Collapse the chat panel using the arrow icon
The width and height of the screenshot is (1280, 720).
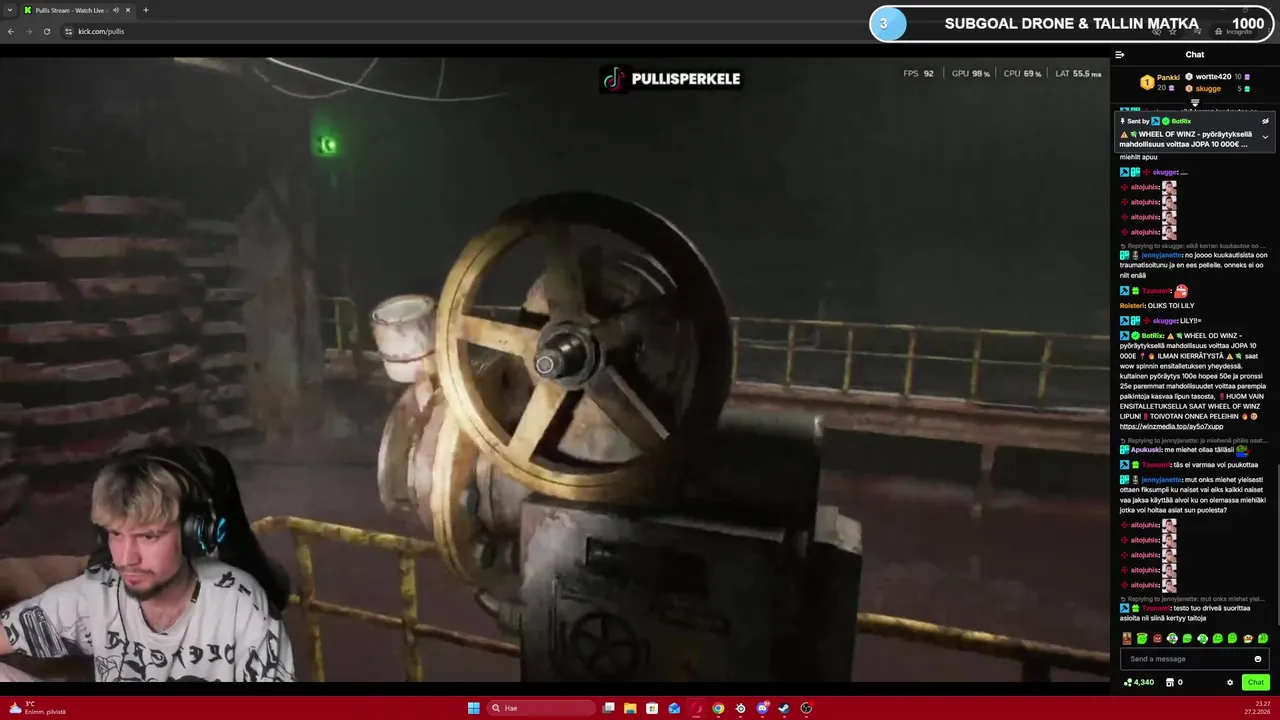tap(1120, 55)
